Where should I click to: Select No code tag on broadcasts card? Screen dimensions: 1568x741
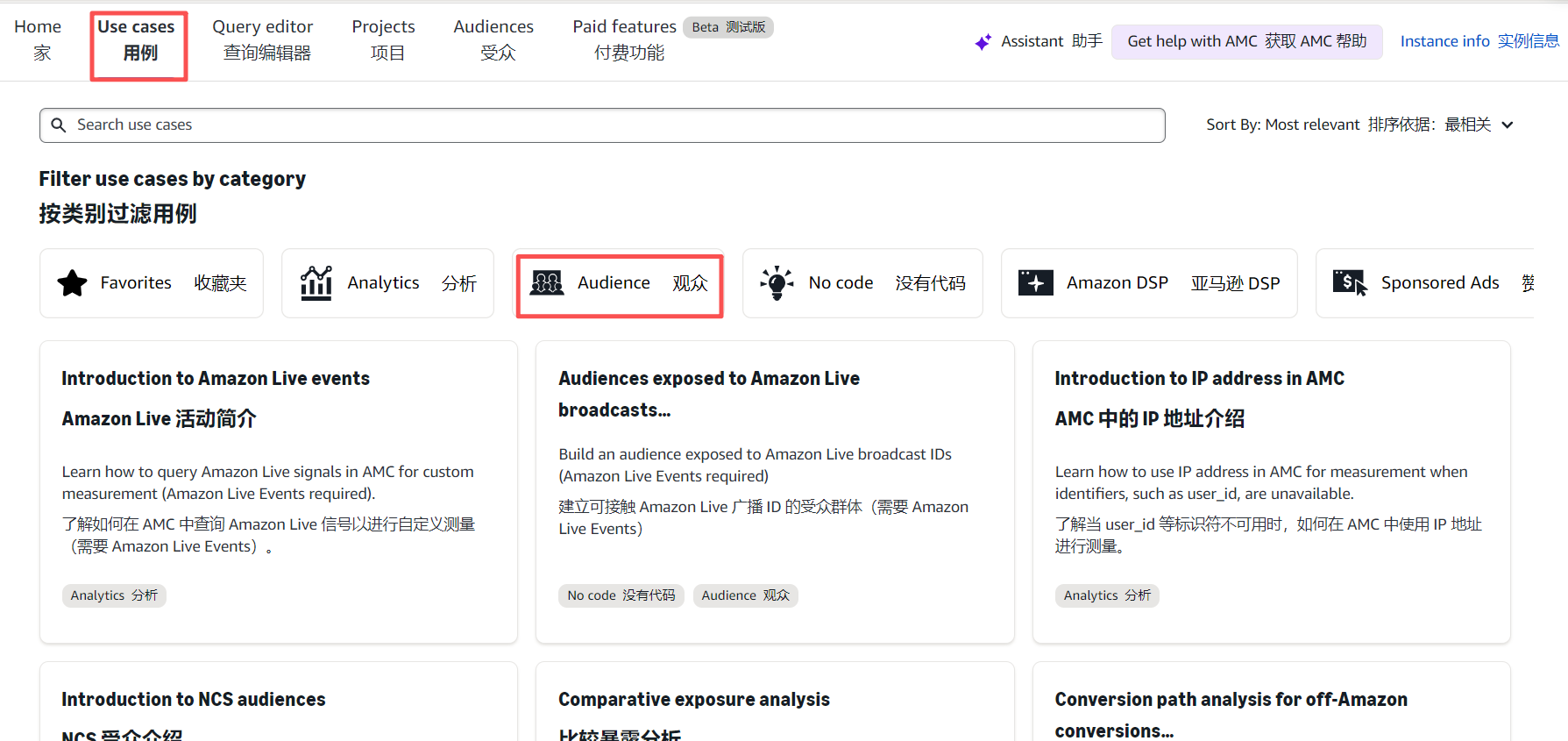click(621, 595)
